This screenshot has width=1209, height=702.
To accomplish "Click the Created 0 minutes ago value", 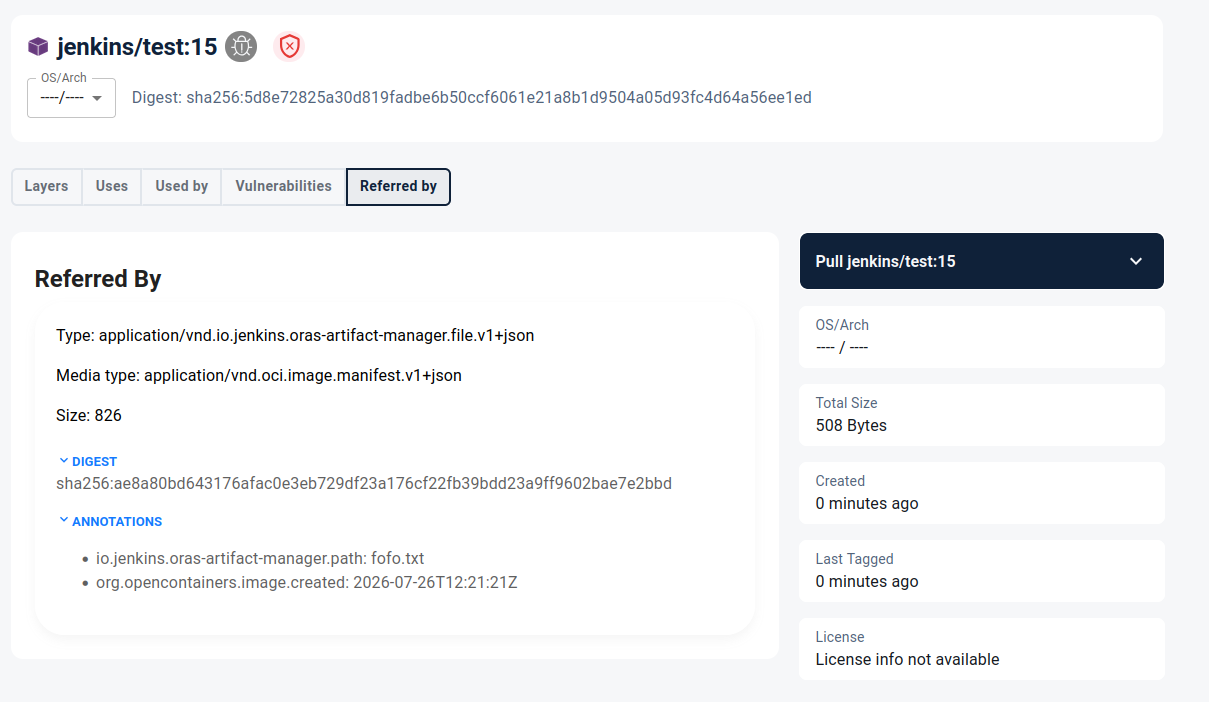I will (867, 503).
